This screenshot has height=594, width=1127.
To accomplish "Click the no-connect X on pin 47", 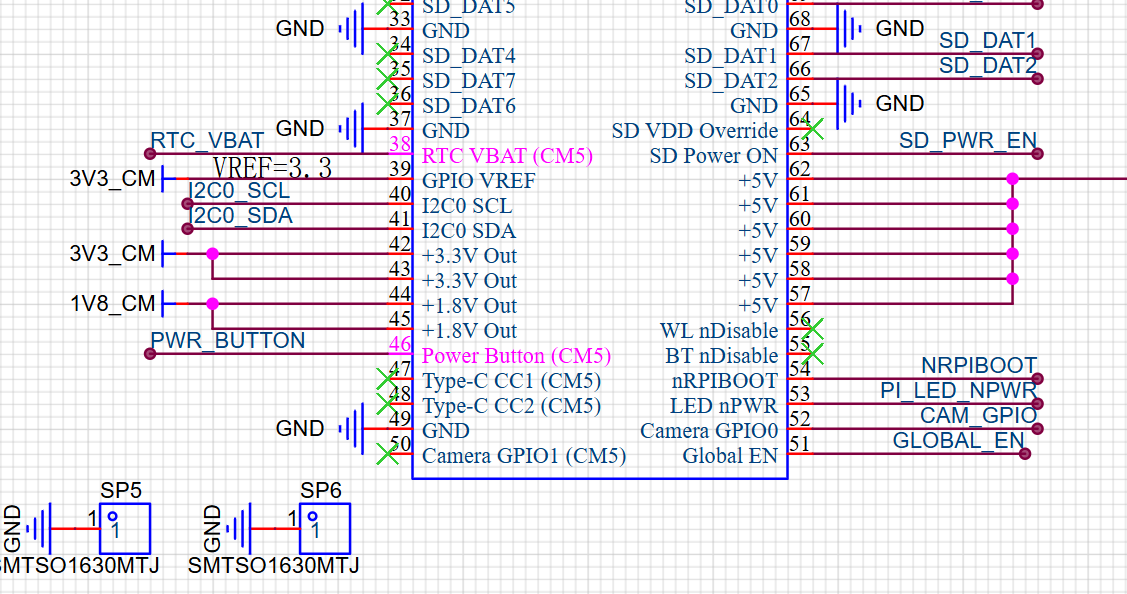I will (387, 379).
